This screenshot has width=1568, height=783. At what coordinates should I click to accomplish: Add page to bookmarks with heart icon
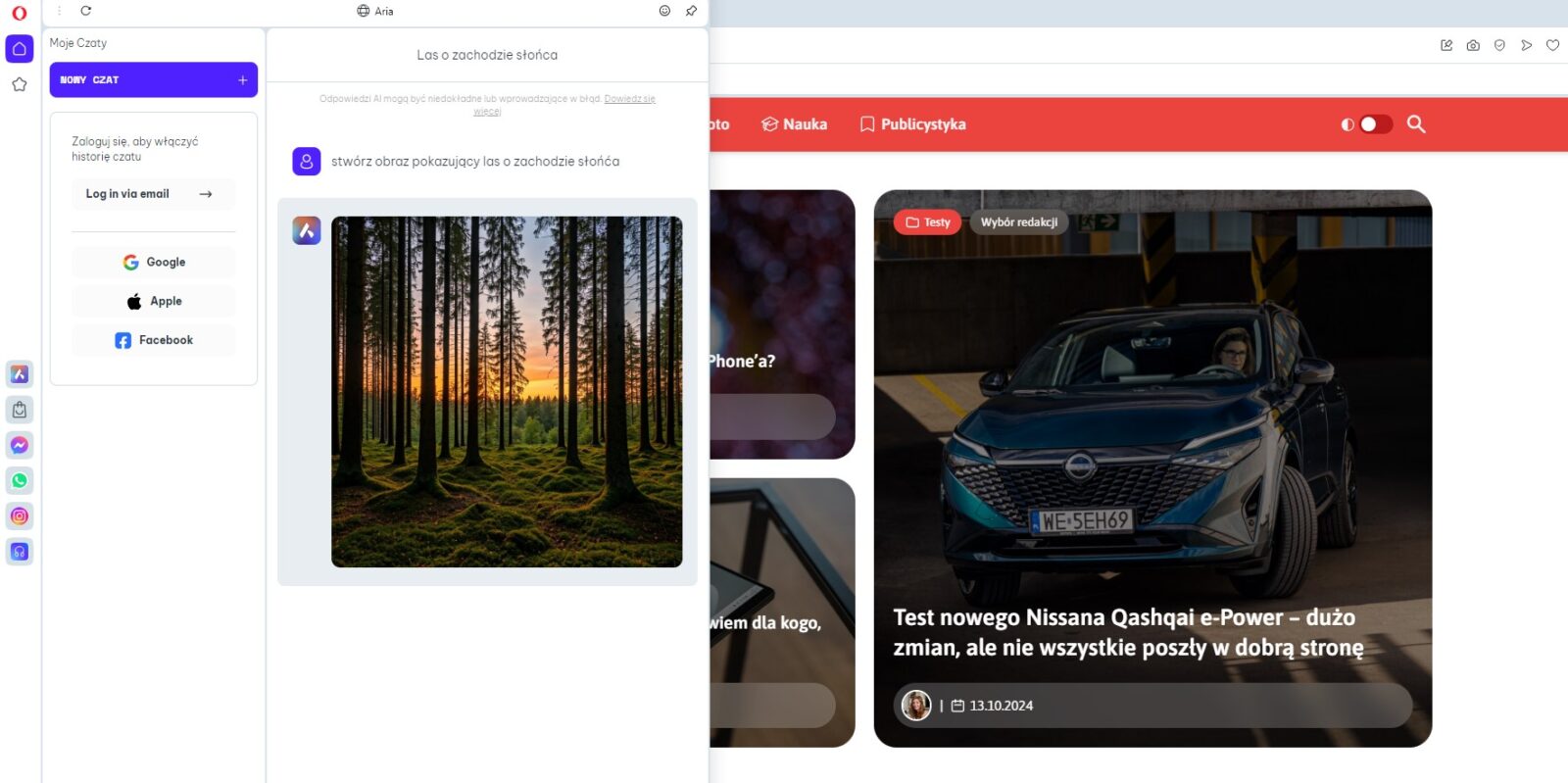point(1552,45)
